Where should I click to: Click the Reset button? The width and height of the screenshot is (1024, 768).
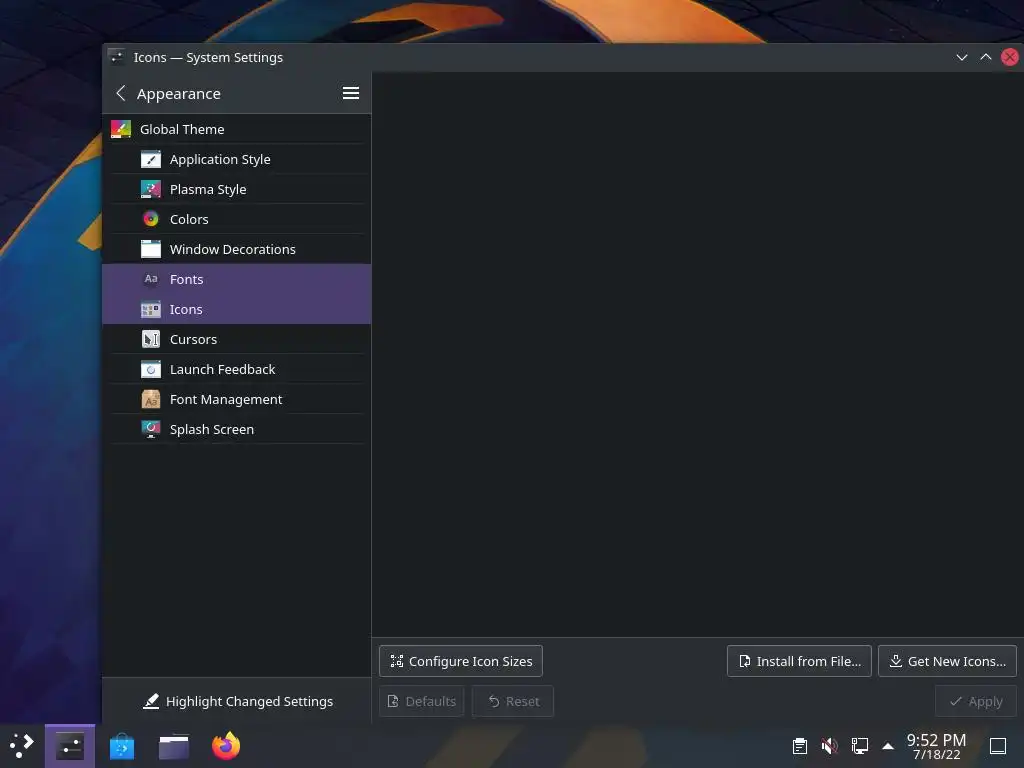[513, 701]
